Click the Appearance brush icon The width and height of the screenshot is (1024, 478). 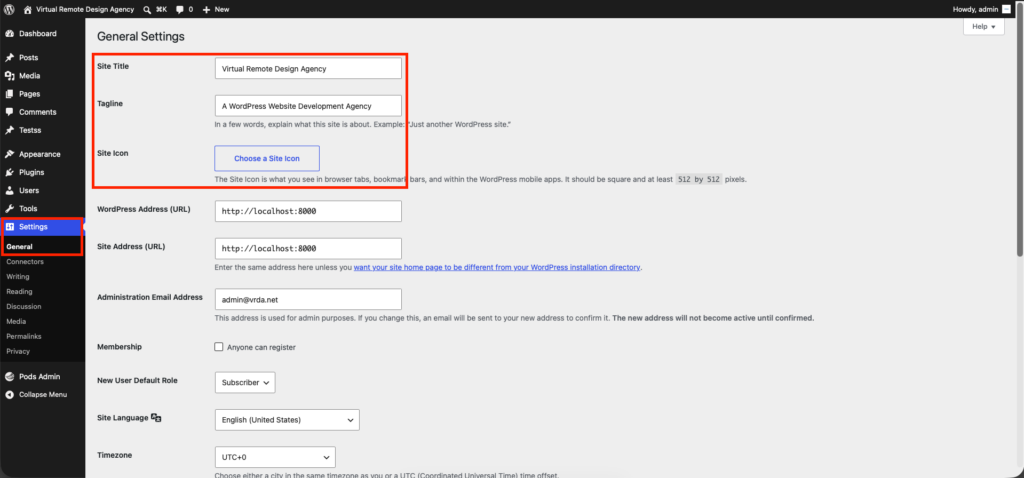click(x=10, y=154)
